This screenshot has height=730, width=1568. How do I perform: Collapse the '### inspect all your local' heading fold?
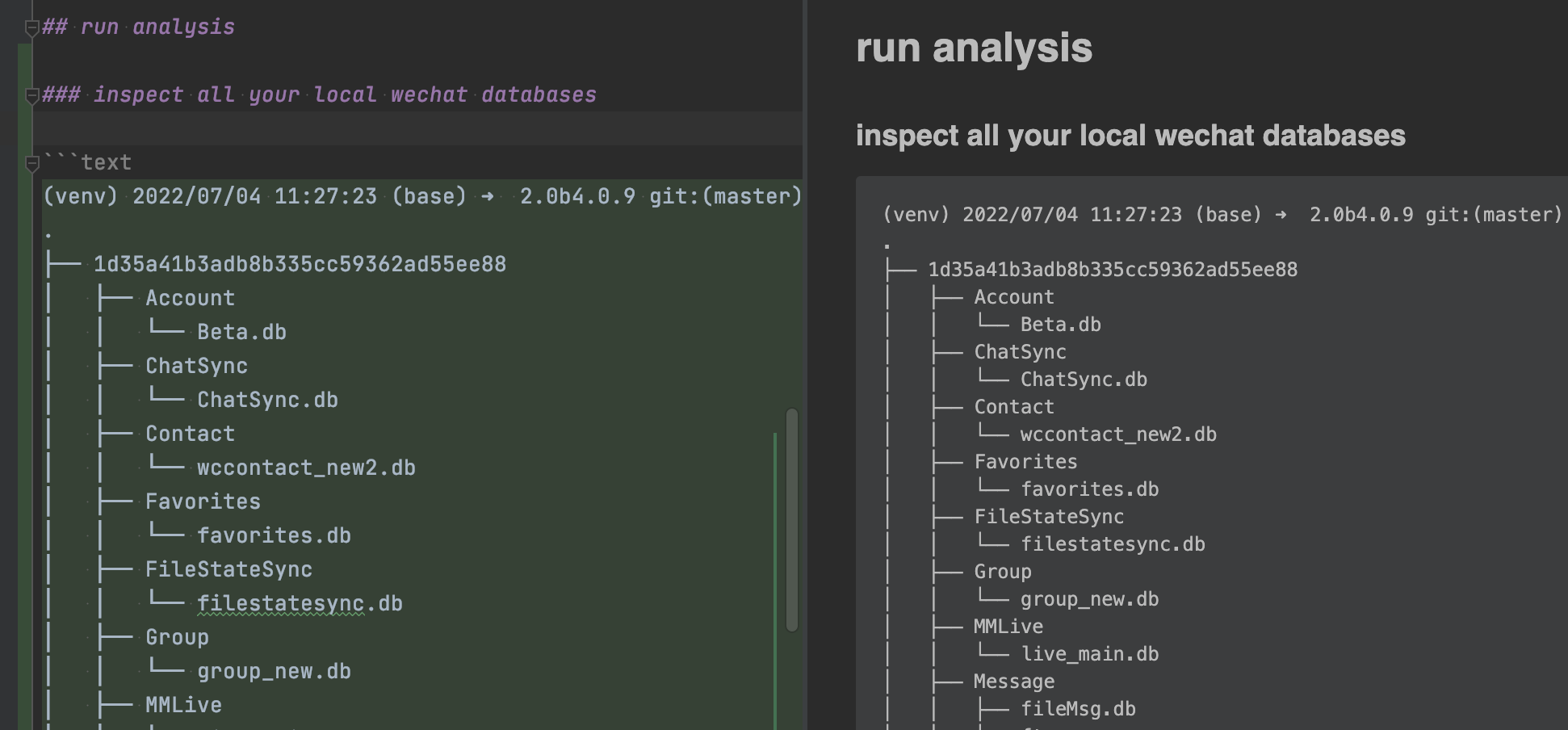(x=32, y=97)
